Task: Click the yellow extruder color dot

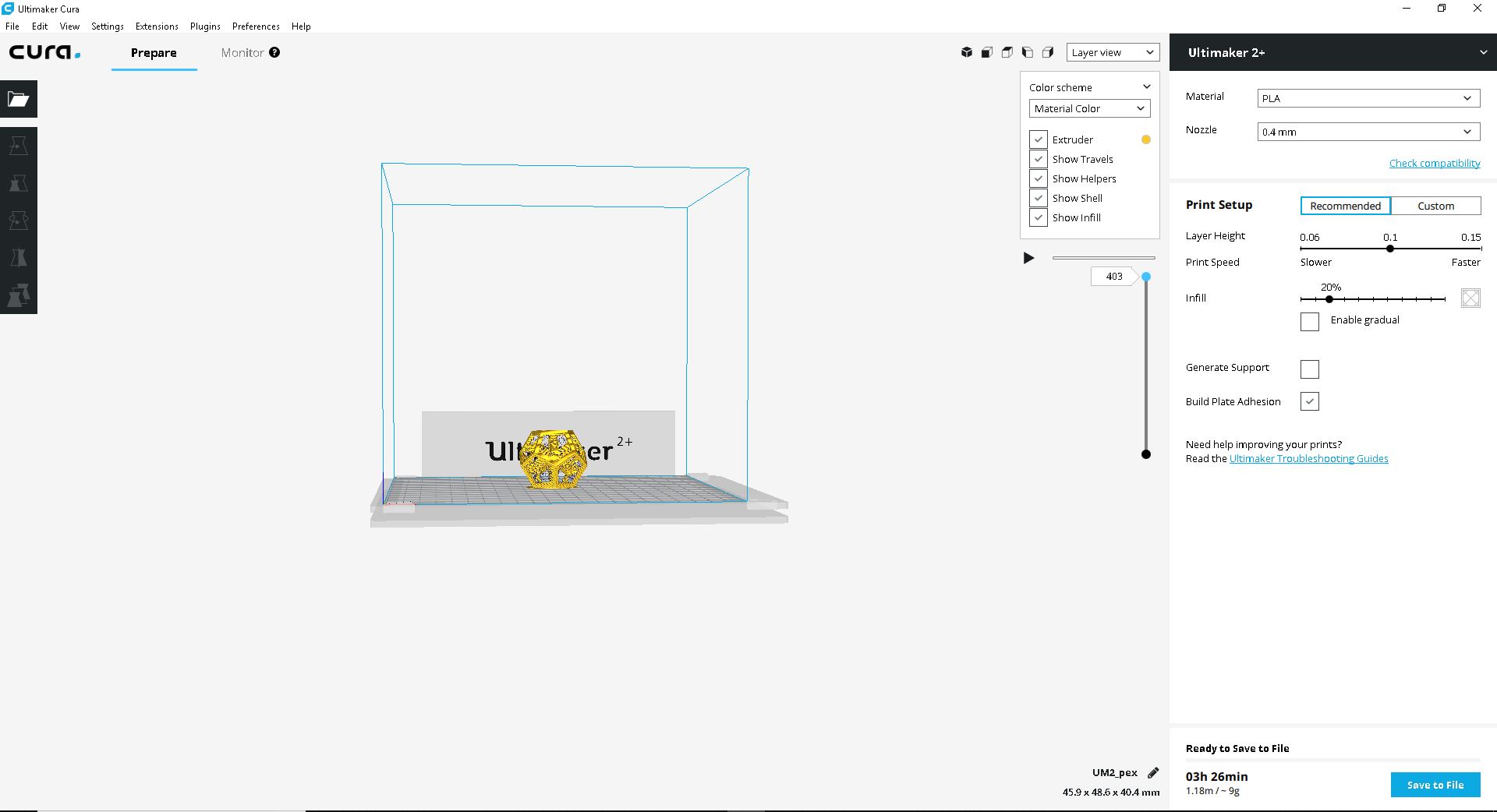Action: click(x=1146, y=139)
